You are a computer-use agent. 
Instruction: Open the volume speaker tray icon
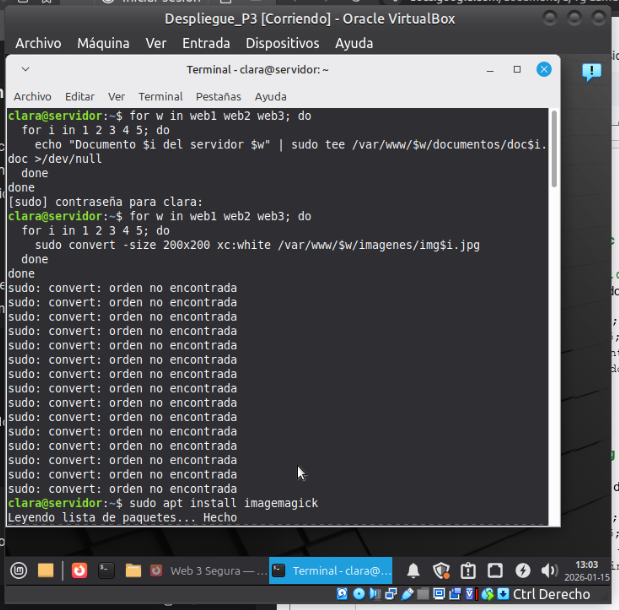(548, 571)
